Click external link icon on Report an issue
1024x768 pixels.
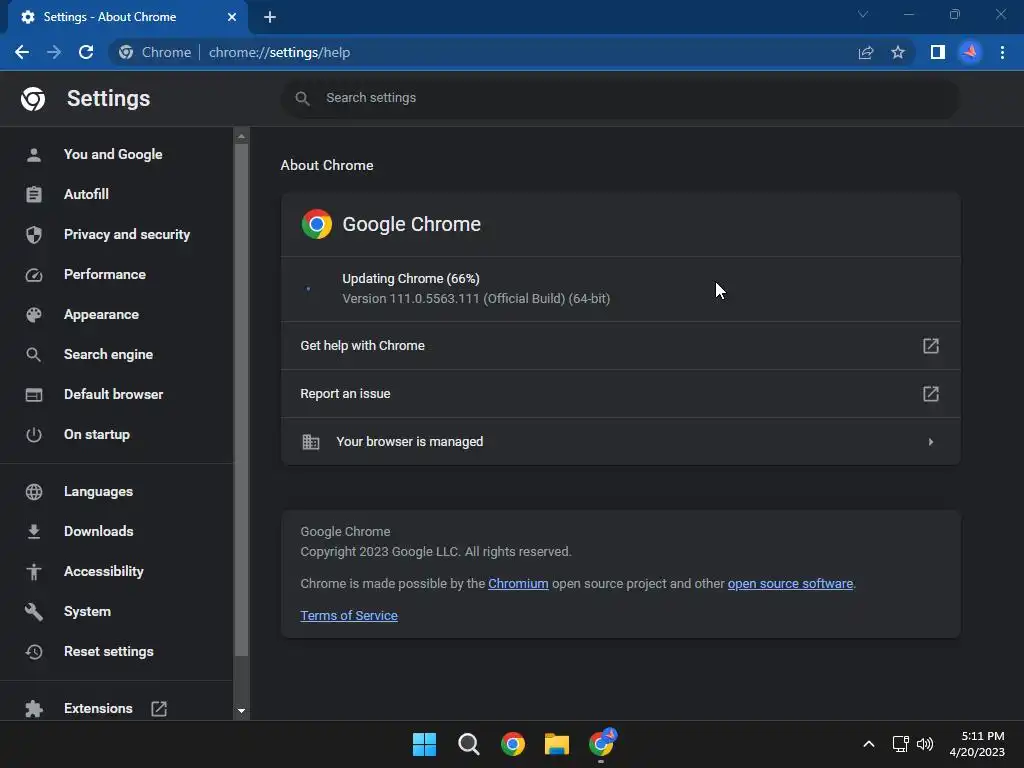tap(931, 394)
